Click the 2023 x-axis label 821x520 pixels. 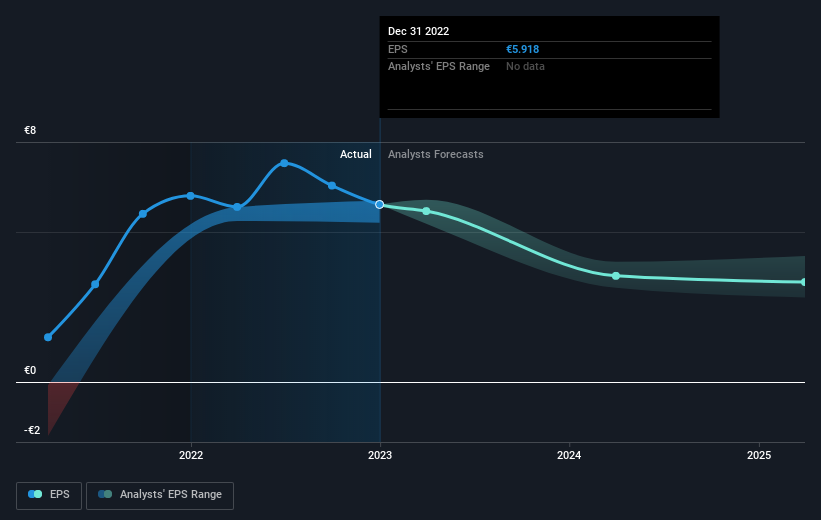380,455
